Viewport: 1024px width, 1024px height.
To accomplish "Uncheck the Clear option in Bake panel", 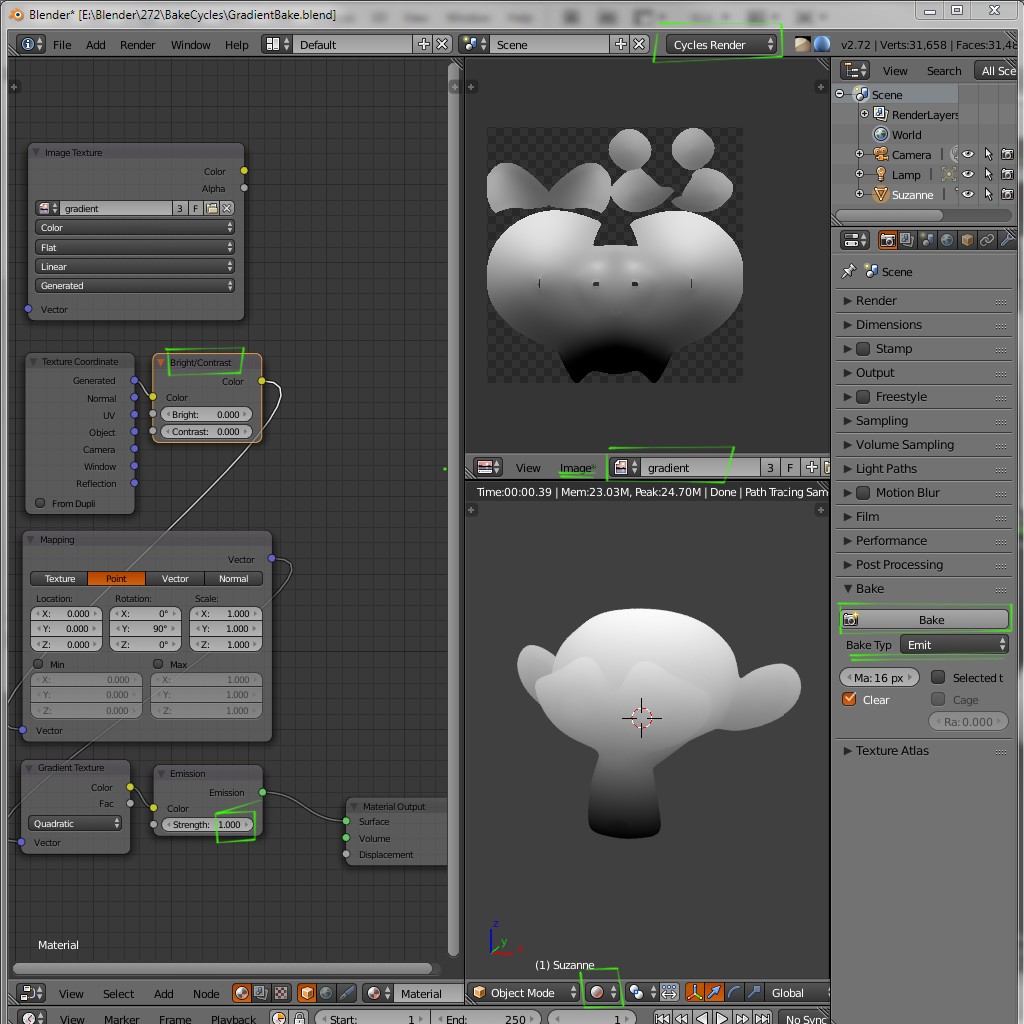I will [849, 699].
